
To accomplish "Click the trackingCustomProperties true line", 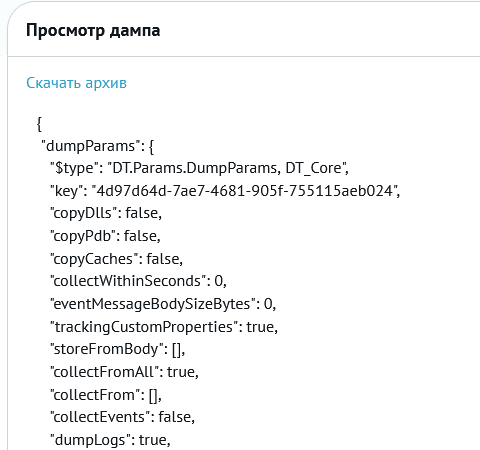I will [164, 327].
